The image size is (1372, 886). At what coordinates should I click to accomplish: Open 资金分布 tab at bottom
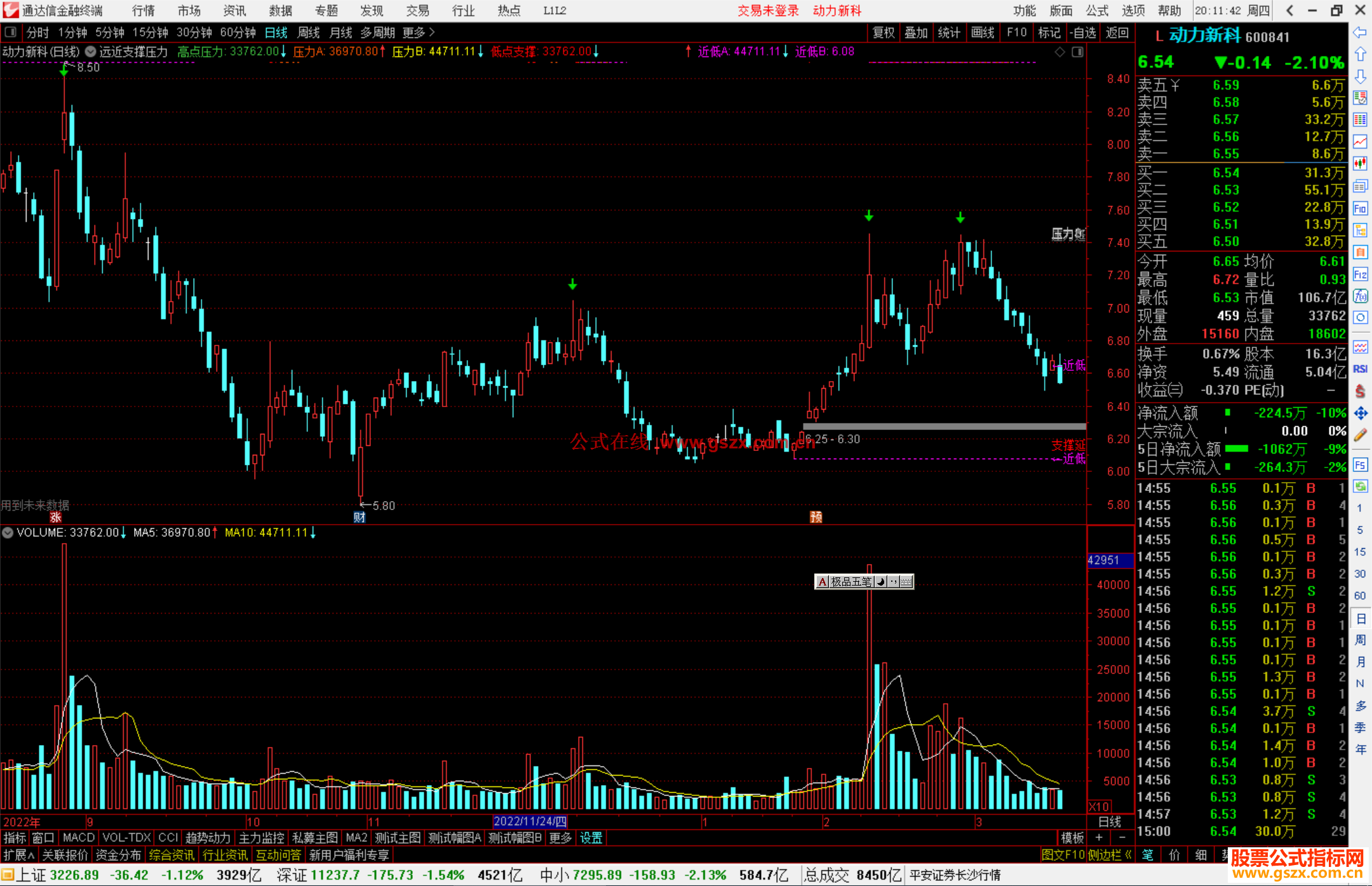118,855
